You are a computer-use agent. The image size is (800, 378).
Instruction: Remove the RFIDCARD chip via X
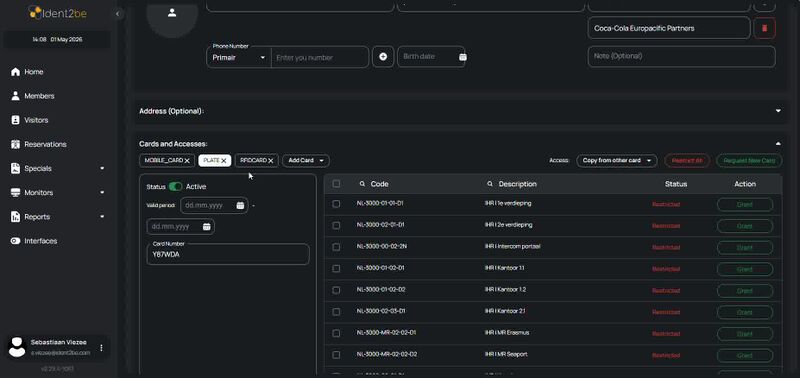click(271, 161)
